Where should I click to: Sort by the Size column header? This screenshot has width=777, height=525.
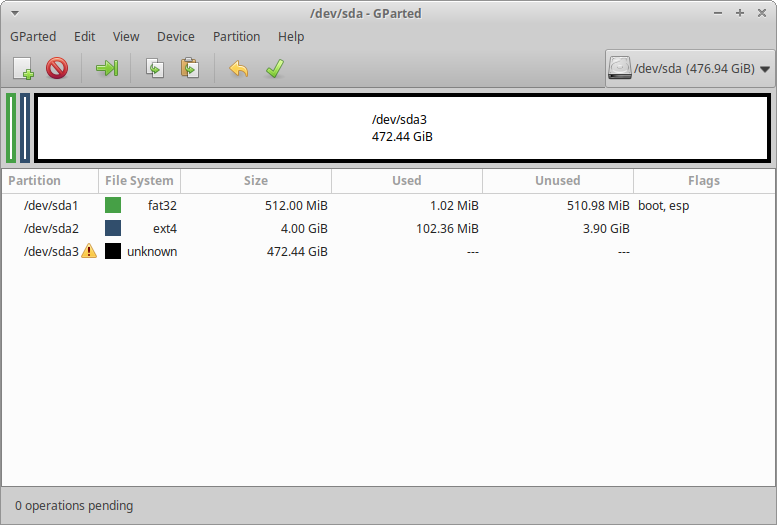point(256,180)
